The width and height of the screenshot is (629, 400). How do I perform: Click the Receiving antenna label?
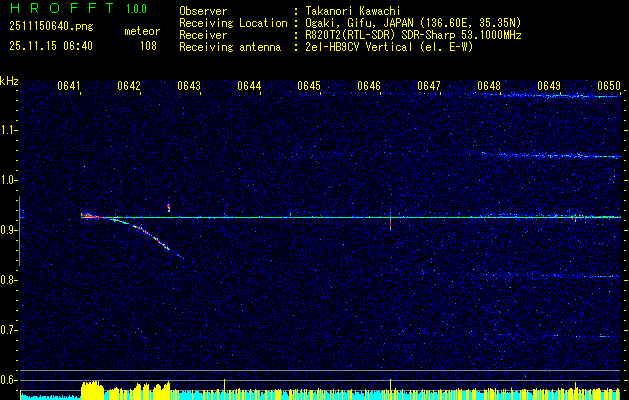coord(230,47)
